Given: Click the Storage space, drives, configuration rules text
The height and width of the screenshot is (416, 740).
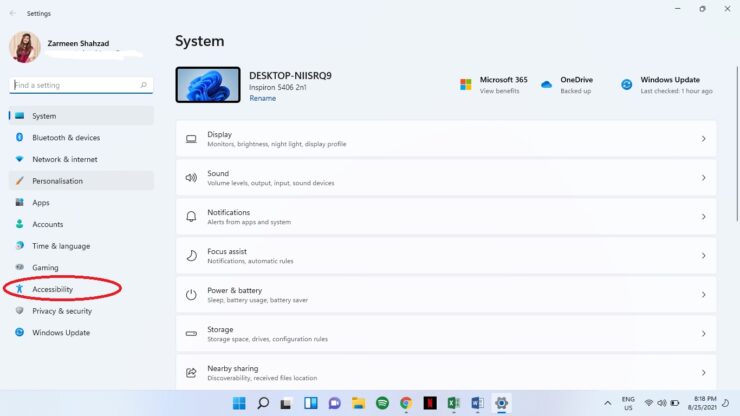Looking at the screenshot, I should pos(268,339).
